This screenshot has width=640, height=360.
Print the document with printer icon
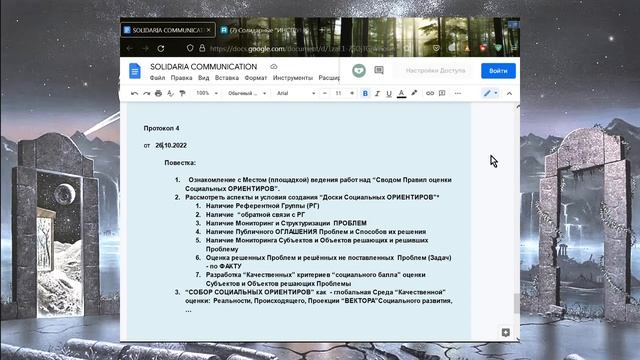pyautogui.click(x=158, y=93)
